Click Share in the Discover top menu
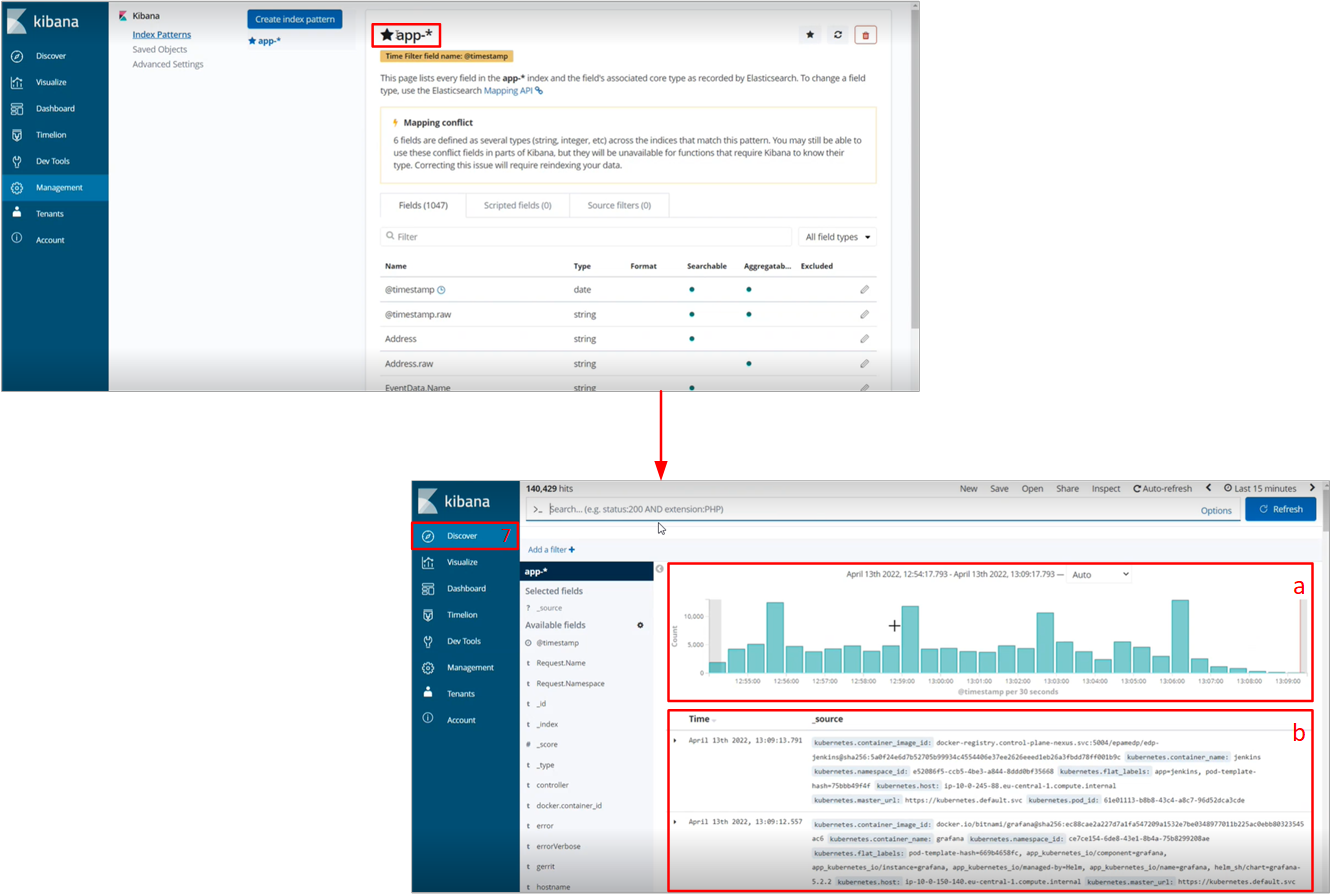 (x=1067, y=488)
